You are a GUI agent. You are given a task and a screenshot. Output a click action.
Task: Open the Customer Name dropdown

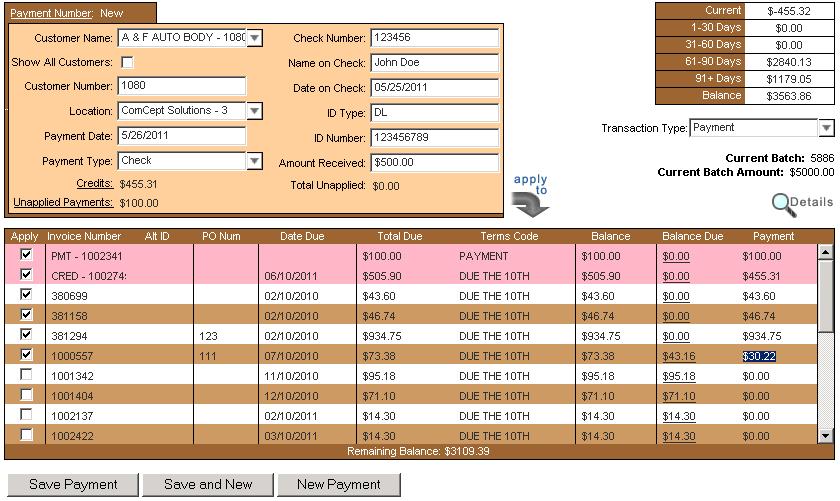click(x=254, y=38)
